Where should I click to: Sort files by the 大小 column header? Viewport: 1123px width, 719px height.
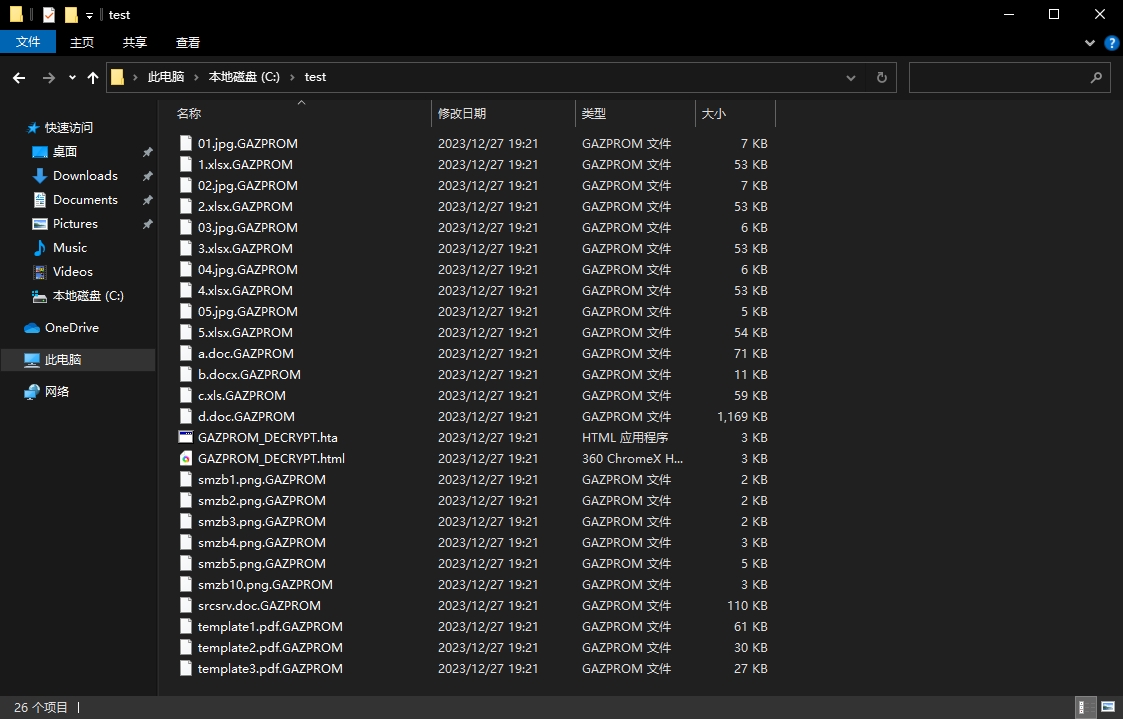pos(736,113)
